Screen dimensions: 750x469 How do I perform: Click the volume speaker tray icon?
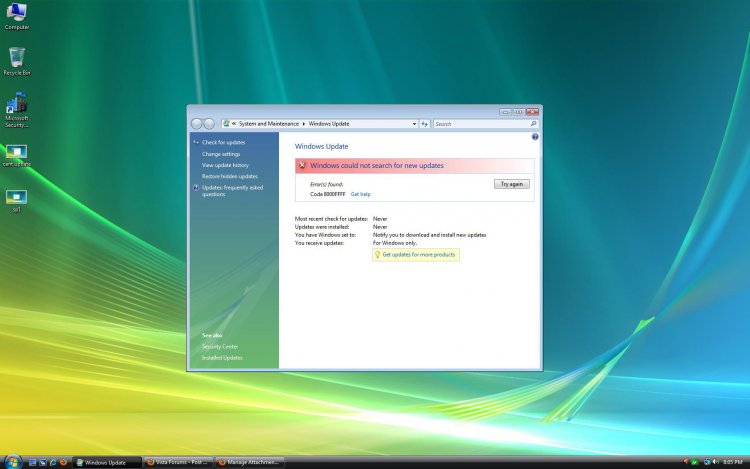click(x=716, y=462)
